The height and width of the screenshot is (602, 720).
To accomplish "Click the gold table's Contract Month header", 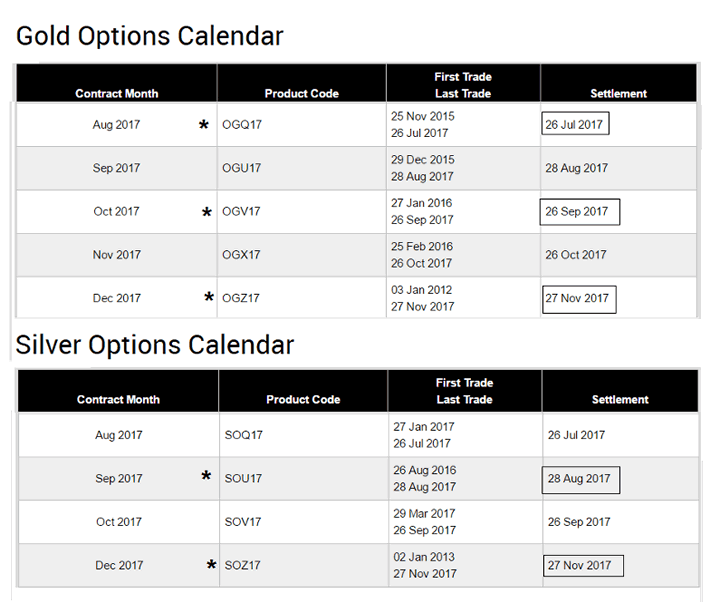I will [116, 94].
